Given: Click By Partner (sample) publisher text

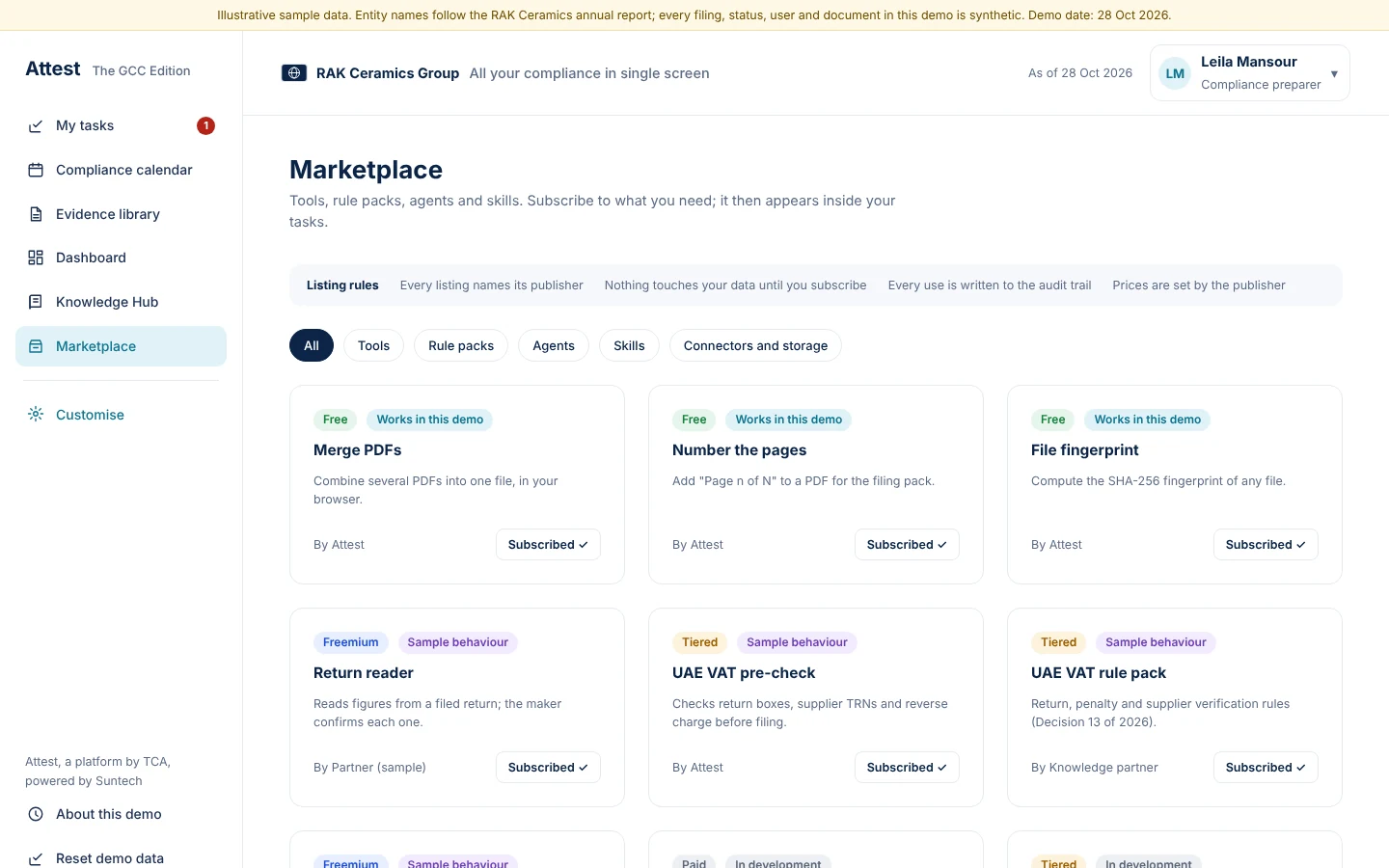Looking at the screenshot, I should click(x=369, y=768).
